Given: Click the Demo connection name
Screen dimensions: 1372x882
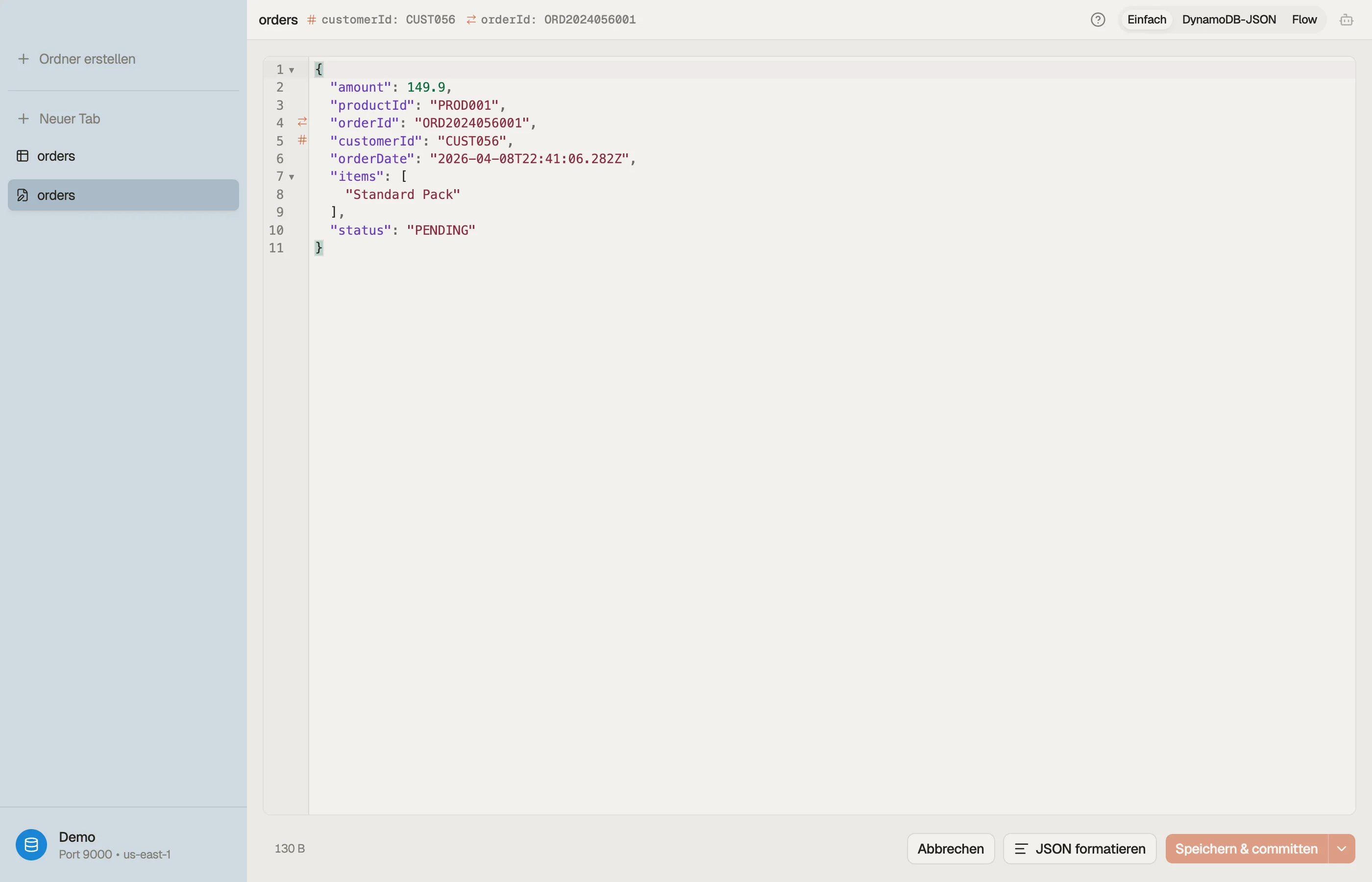Looking at the screenshot, I should coord(77,837).
